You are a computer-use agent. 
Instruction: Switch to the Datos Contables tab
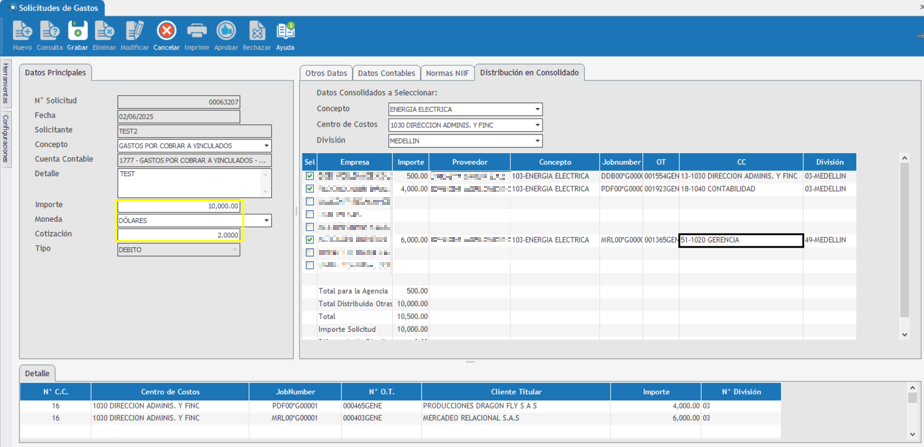[386, 73]
